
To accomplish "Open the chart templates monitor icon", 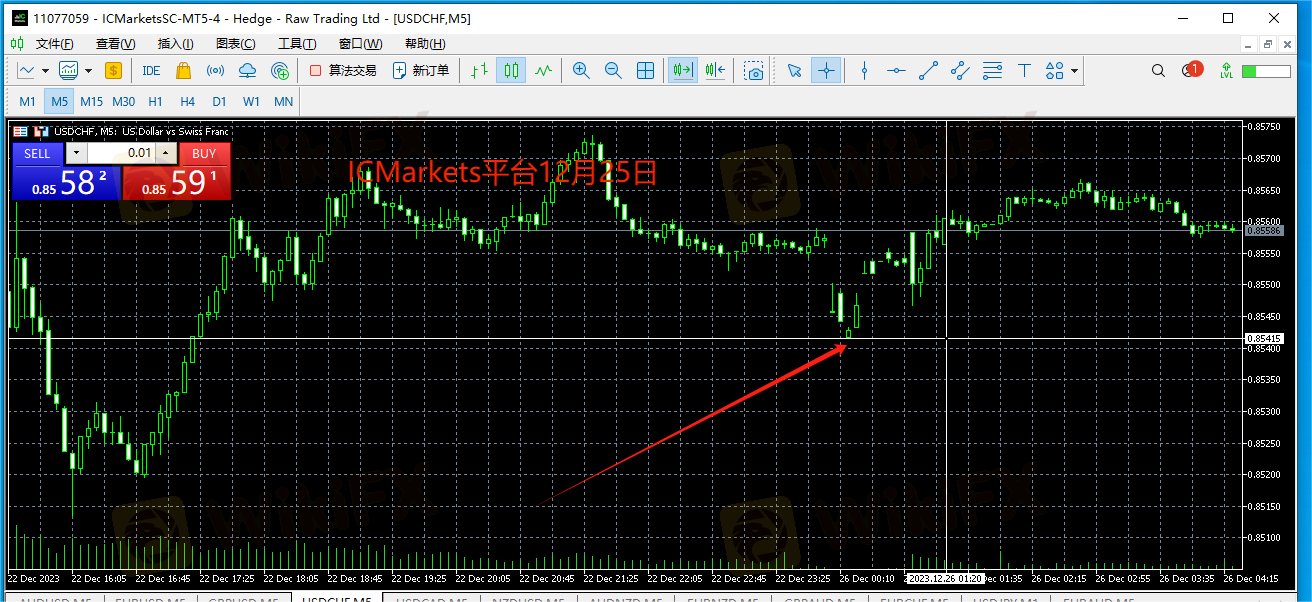I will [x=69, y=70].
